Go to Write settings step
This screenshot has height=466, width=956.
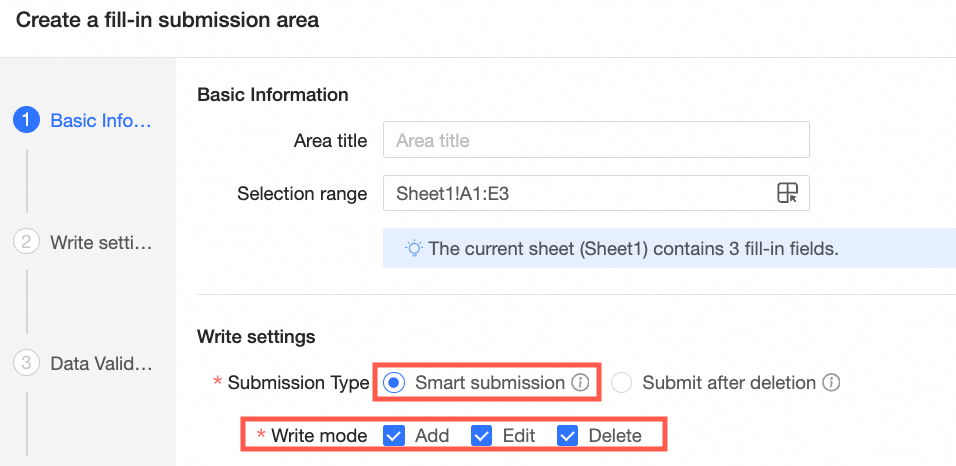pyautogui.click(x=101, y=242)
